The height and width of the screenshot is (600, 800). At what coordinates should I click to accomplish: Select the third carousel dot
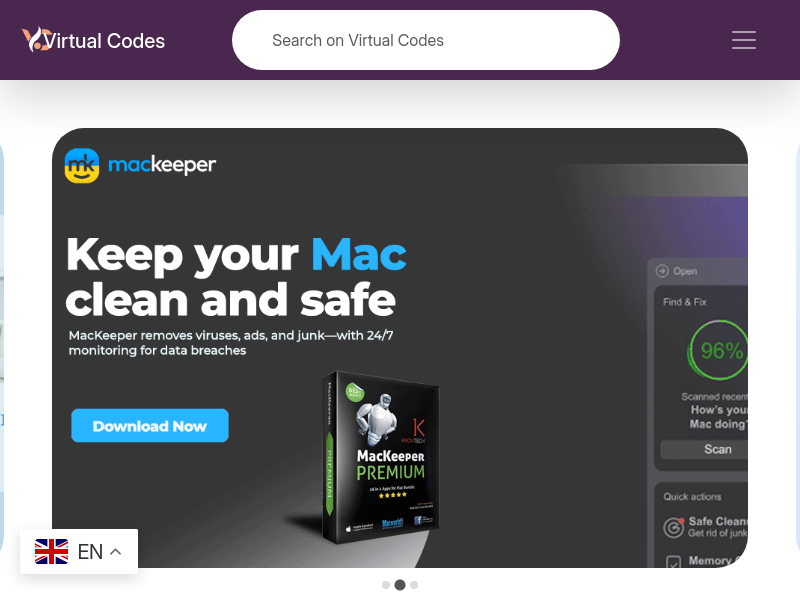(414, 585)
